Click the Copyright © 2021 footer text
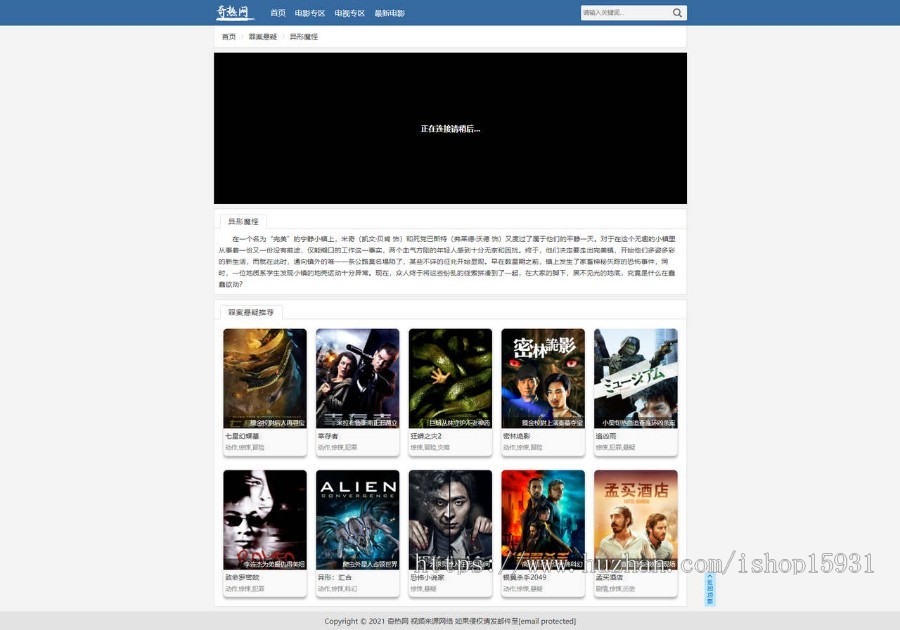Screen dimensions: 900x630 pos(354,621)
